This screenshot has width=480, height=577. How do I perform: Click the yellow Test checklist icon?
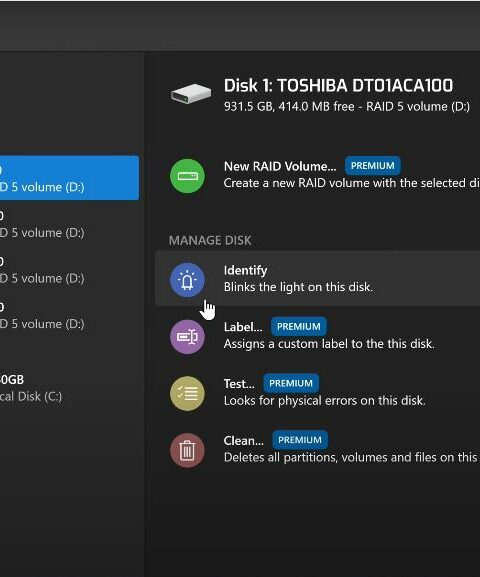(187, 393)
